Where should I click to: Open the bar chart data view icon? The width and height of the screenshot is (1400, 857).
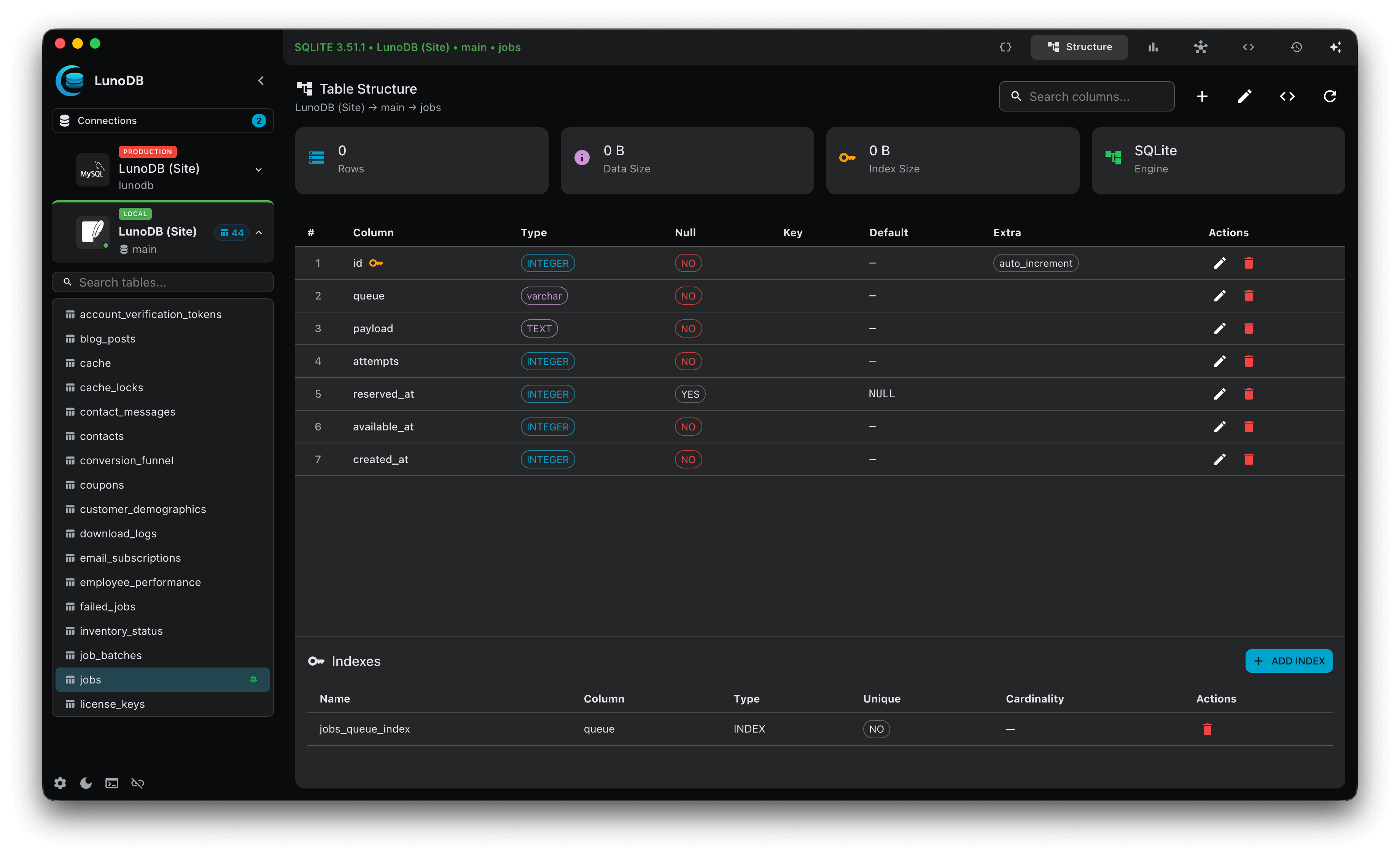[x=1153, y=46]
